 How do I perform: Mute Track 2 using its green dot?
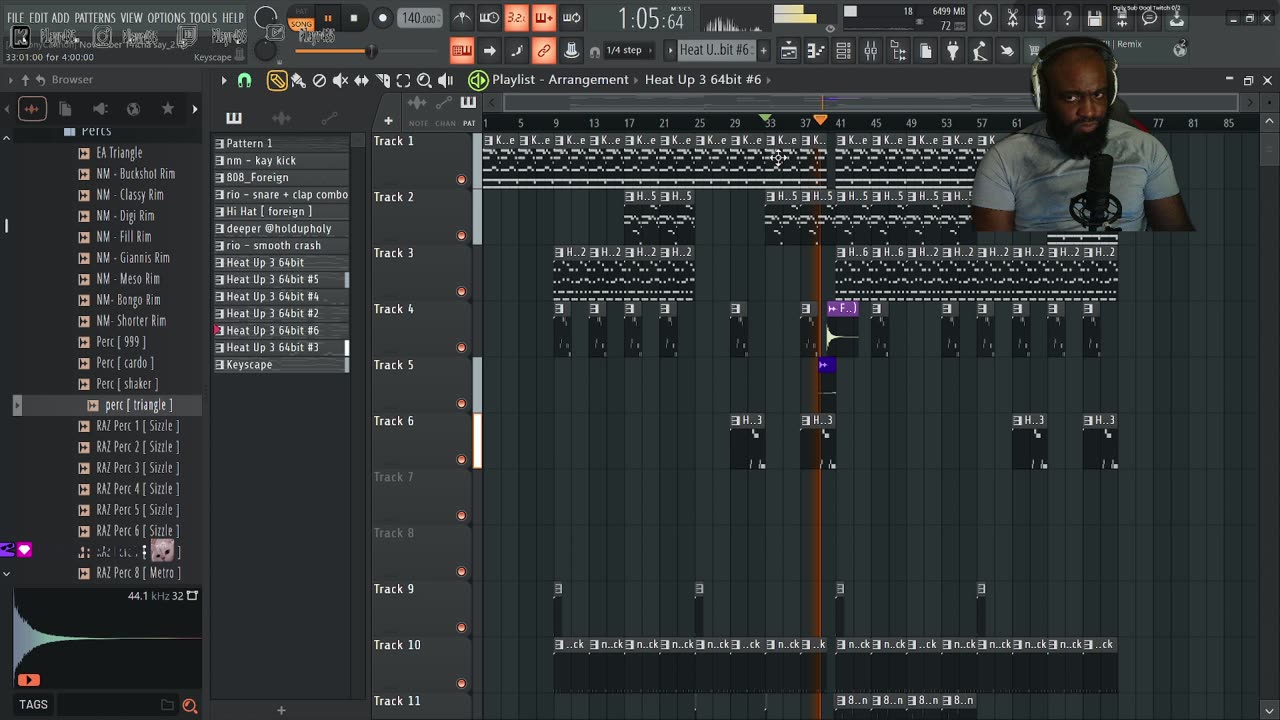pyautogui.click(x=461, y=236)
